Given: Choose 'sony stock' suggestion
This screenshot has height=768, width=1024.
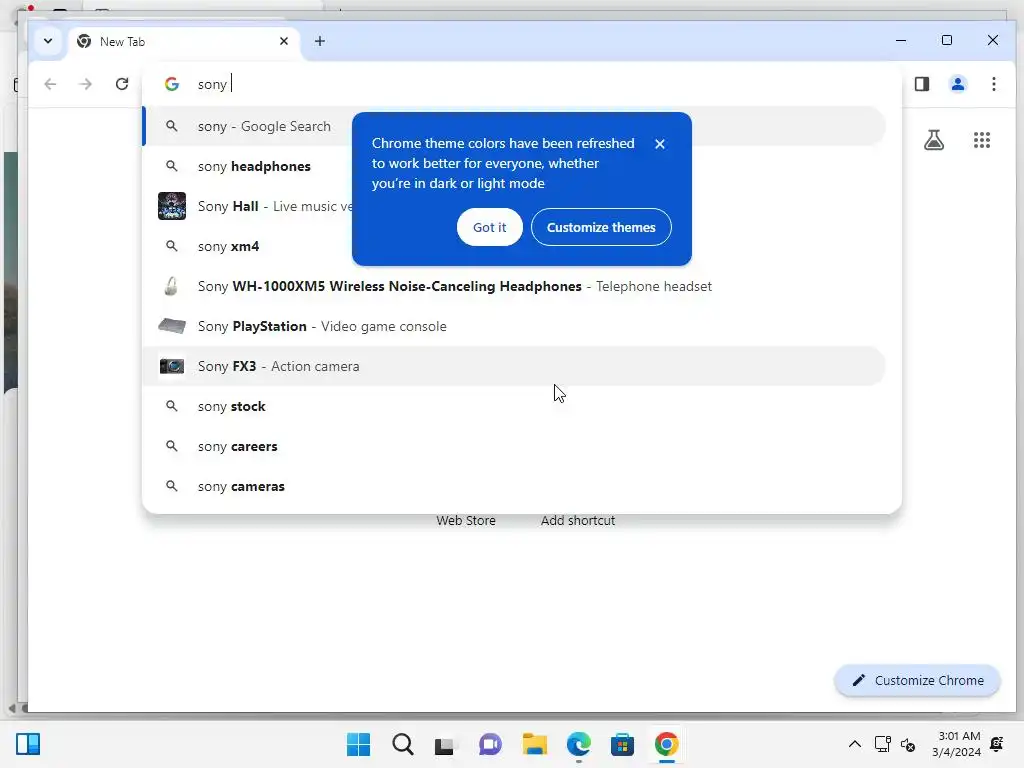Looking at the screenshot, I should (x=515, y=406).
